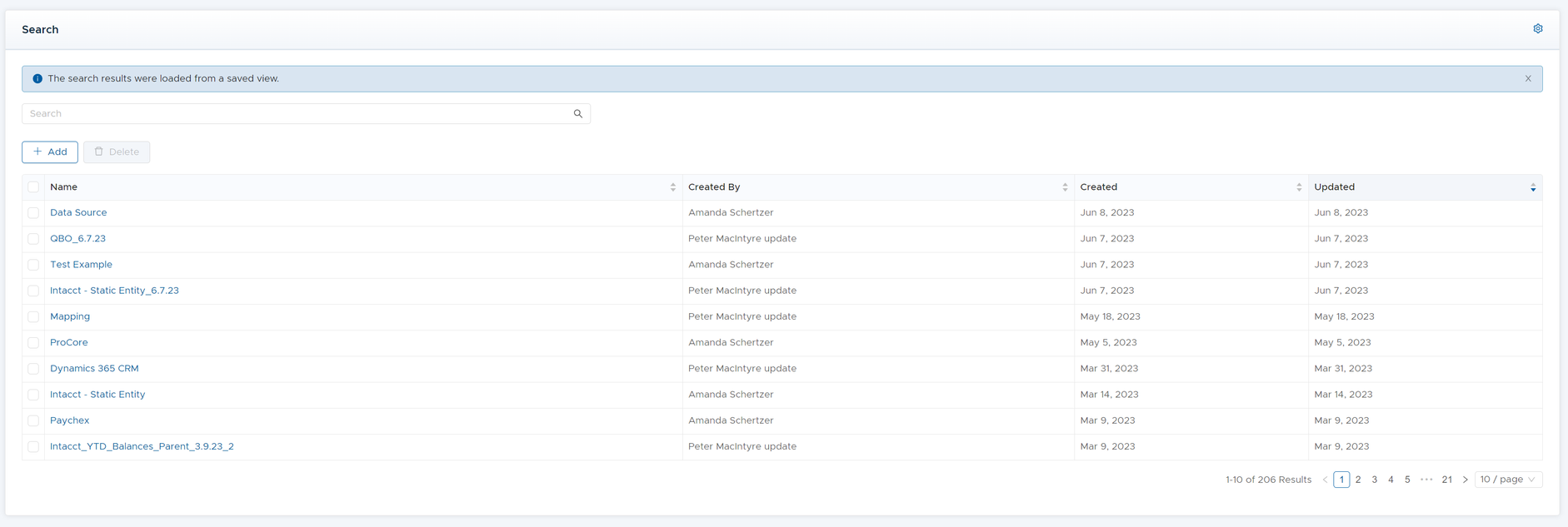Open Intacct - Static Entity_6.7.23 link

click(114, 291)
